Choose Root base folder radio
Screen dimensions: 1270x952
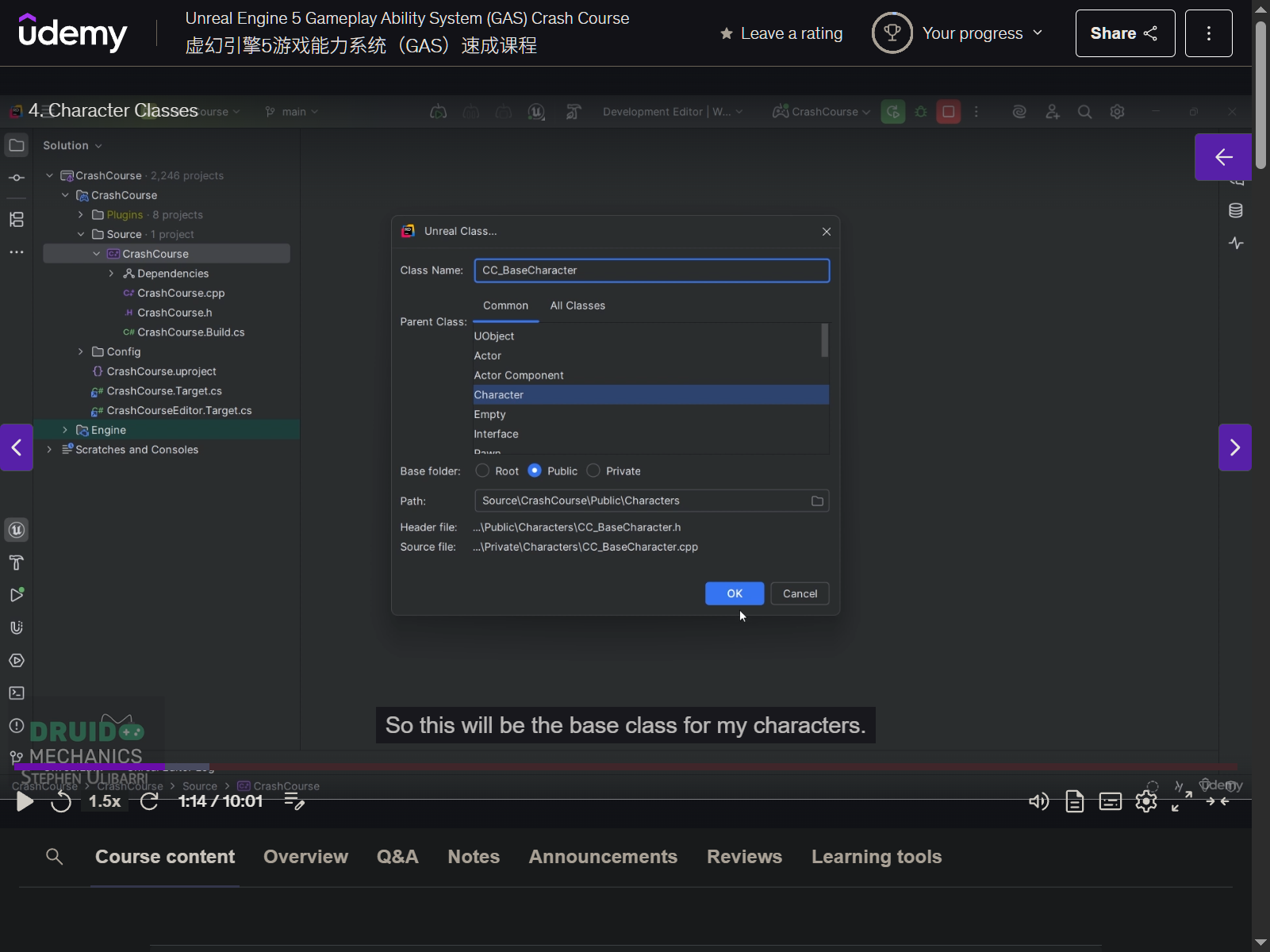[482, 470]
